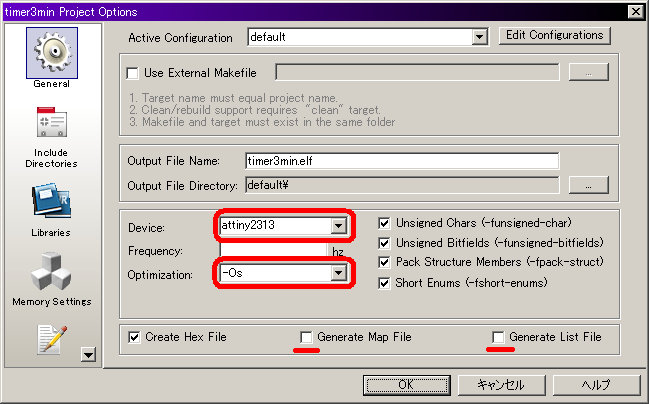649x404 pixels.
Task: Focus the Output File Name field
Action: (402, 161)
